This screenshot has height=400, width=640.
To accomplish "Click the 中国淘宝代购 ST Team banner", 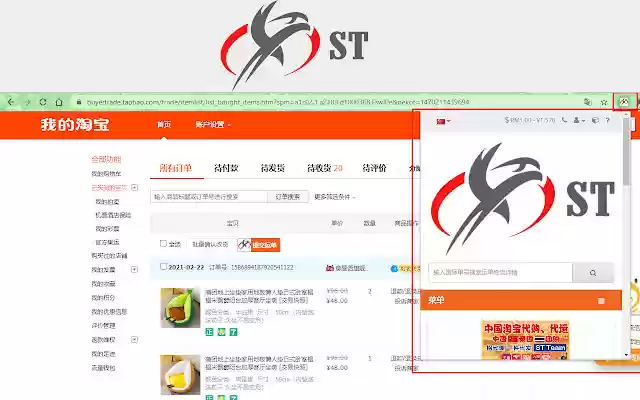I will pos(525,340).
